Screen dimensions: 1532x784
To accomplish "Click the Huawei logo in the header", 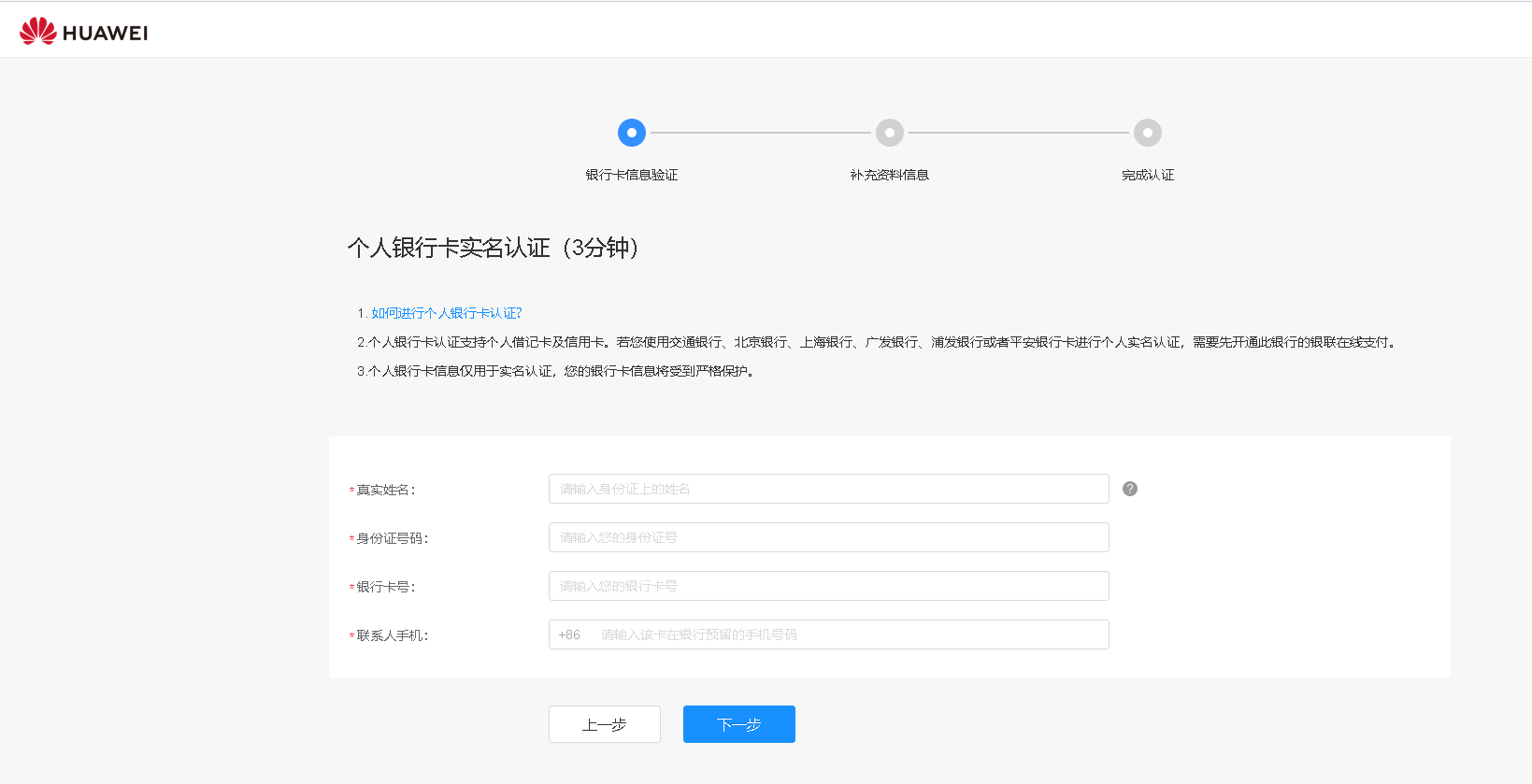I will click(83, 32).
